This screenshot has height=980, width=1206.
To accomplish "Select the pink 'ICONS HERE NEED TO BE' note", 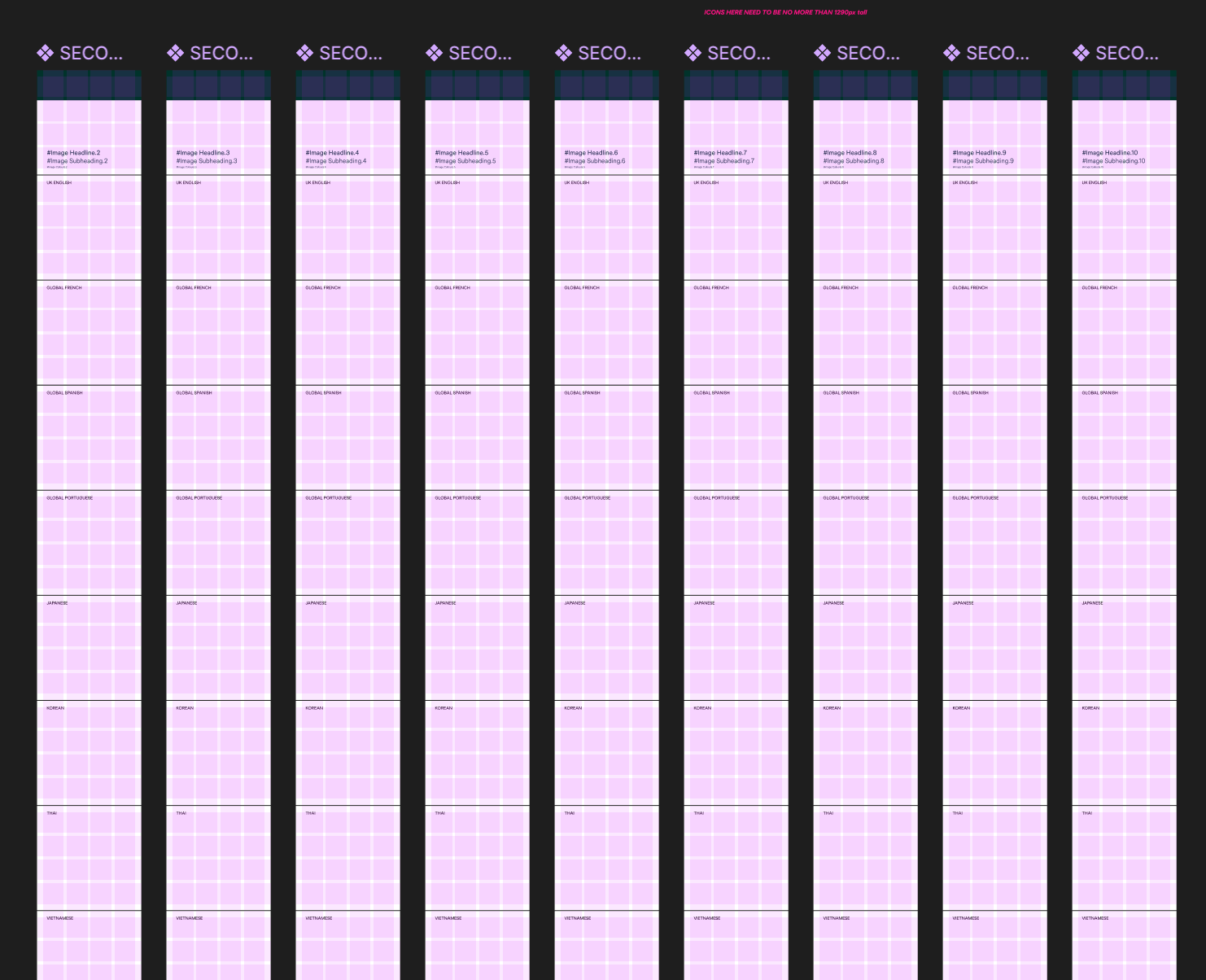I will (x=785, y=12).
